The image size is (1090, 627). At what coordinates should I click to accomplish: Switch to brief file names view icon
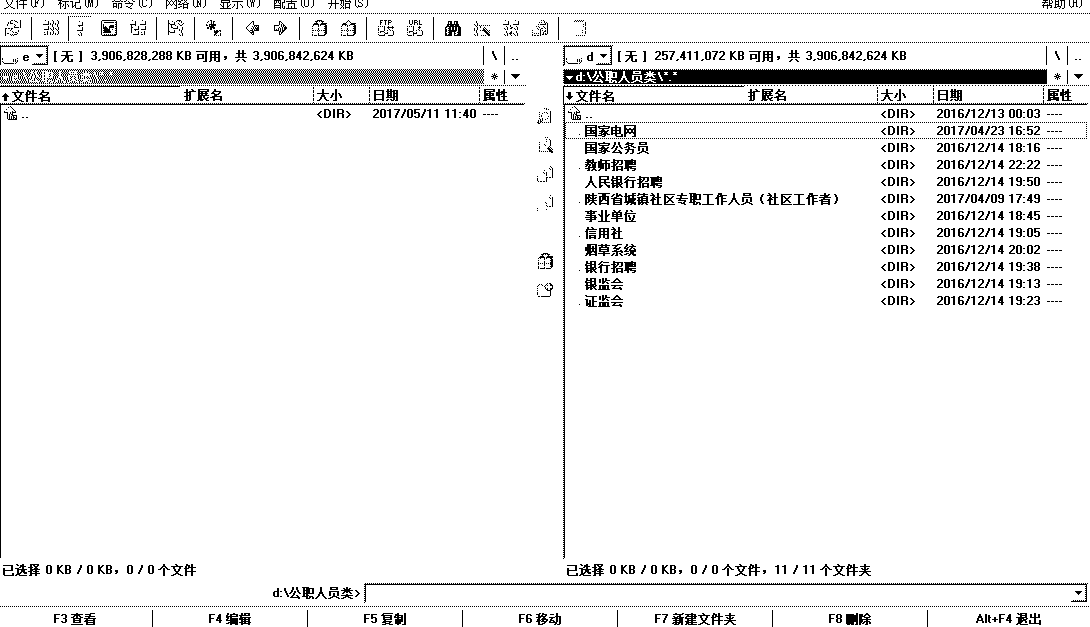point(51,28)
